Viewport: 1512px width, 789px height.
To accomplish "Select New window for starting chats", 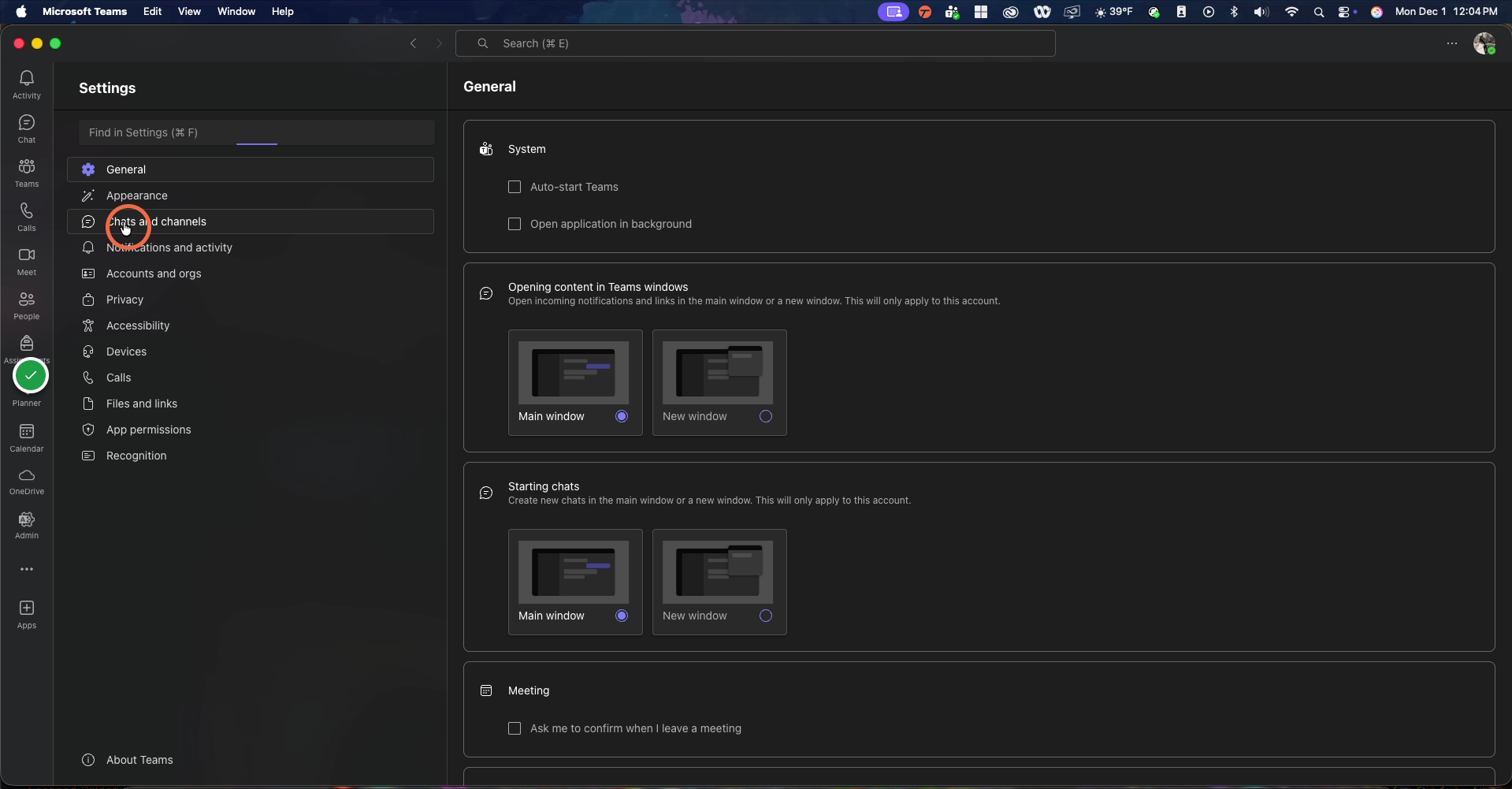I will click(719, 582).
